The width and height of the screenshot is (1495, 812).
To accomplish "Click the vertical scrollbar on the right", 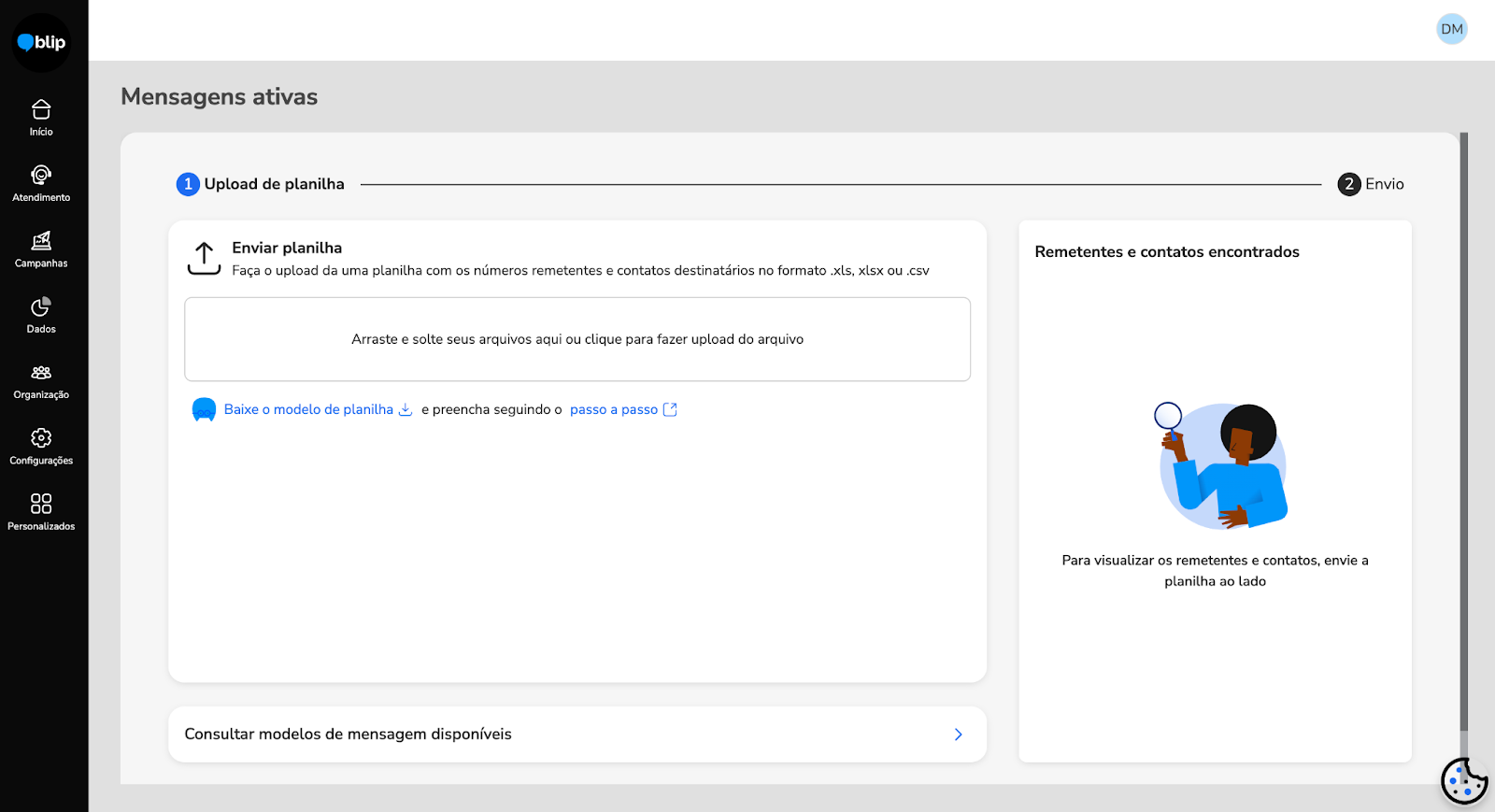I will [x=1464, y=430].
